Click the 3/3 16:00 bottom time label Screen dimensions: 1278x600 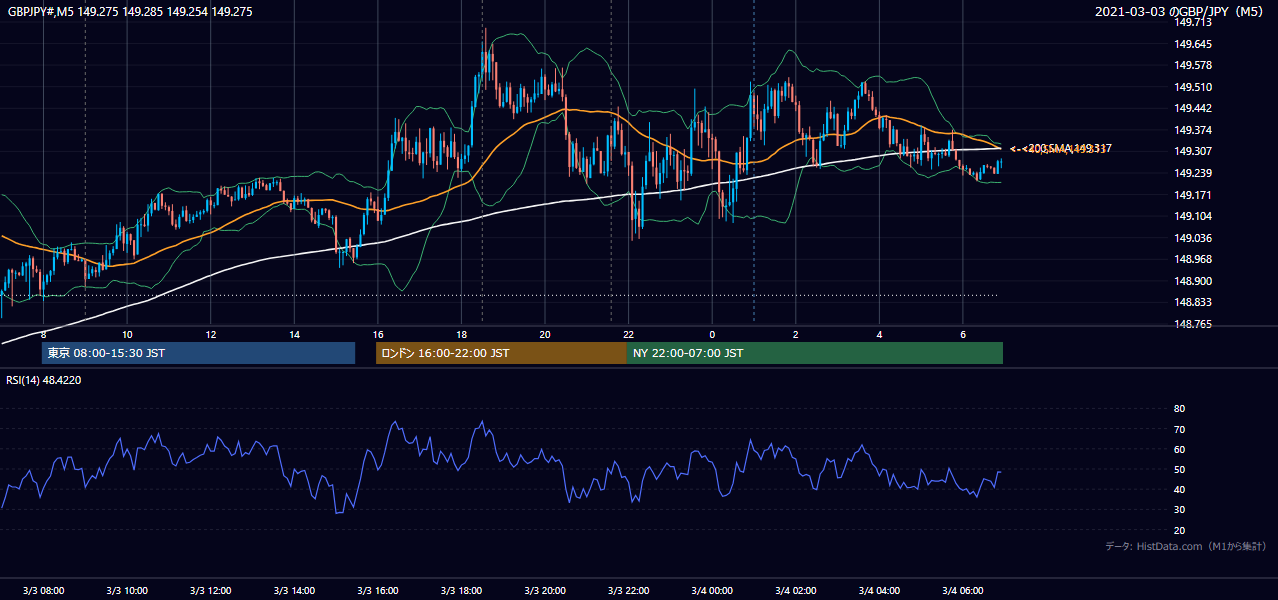click(377, 590)
